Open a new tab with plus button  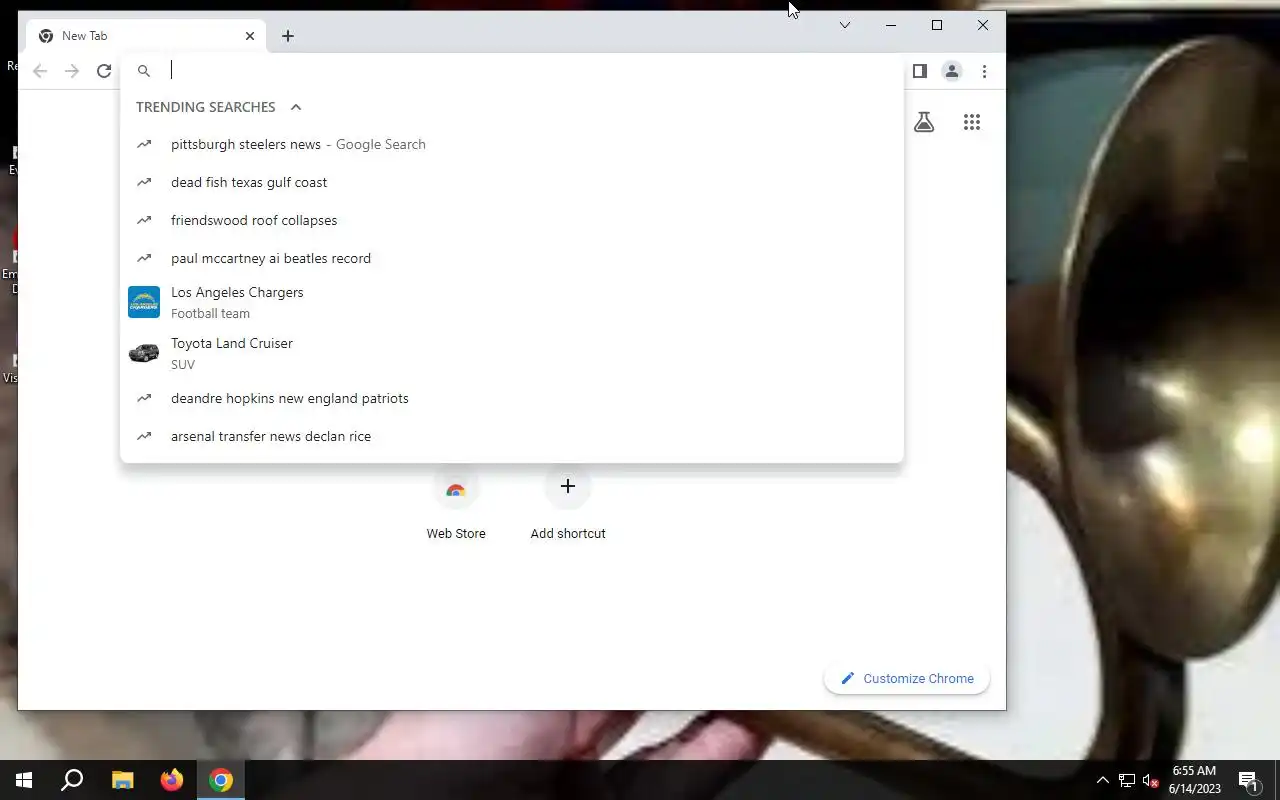point(288,36)
